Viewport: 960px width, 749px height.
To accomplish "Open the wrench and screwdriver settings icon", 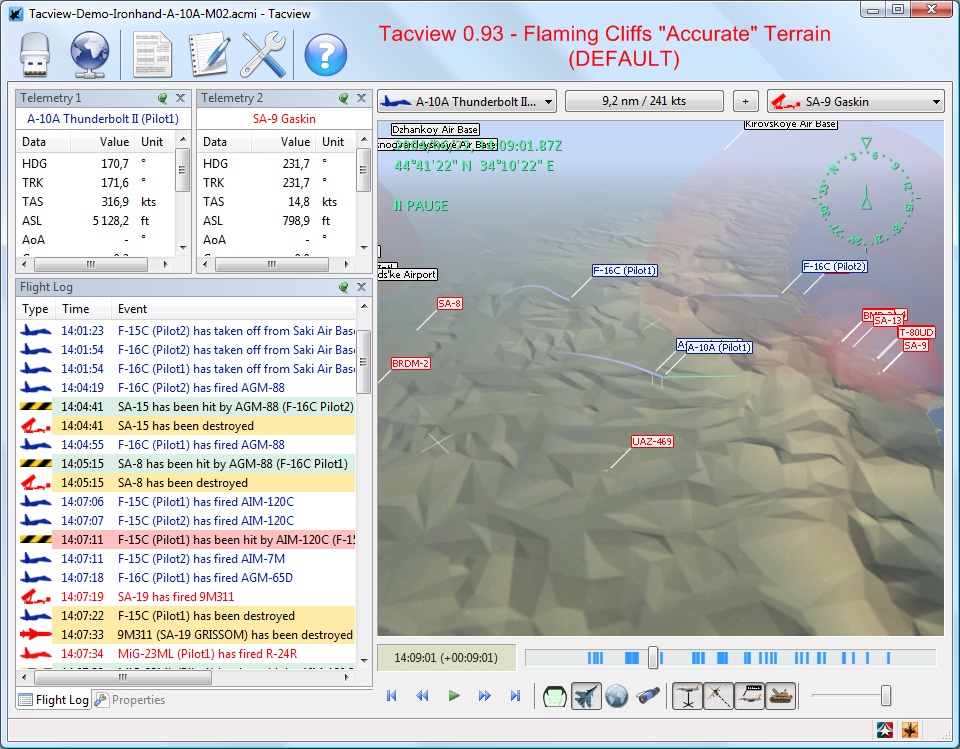I will pyautogui.click(x=263, y=55).
